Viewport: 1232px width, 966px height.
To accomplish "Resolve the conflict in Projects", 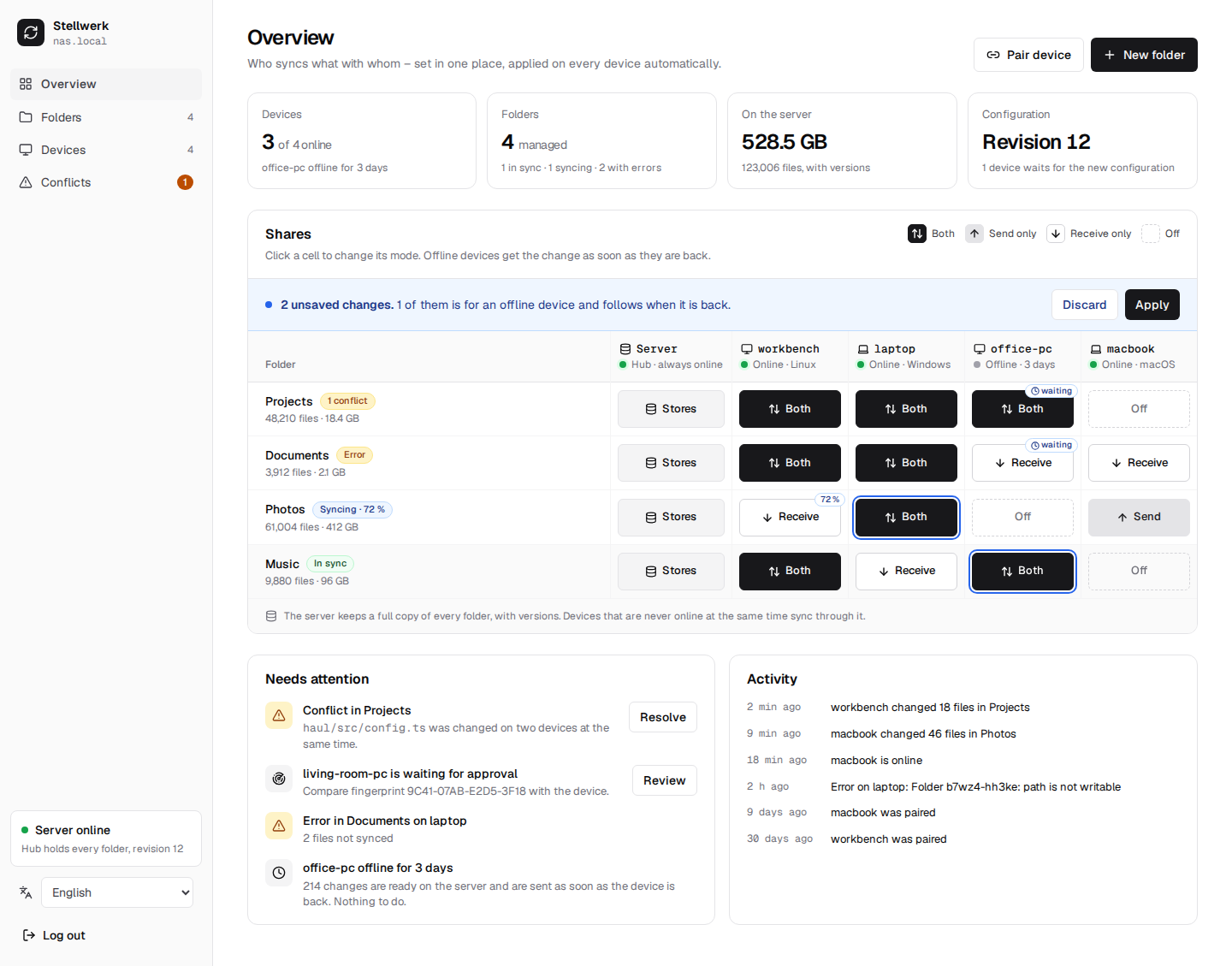I will point(663,717).
